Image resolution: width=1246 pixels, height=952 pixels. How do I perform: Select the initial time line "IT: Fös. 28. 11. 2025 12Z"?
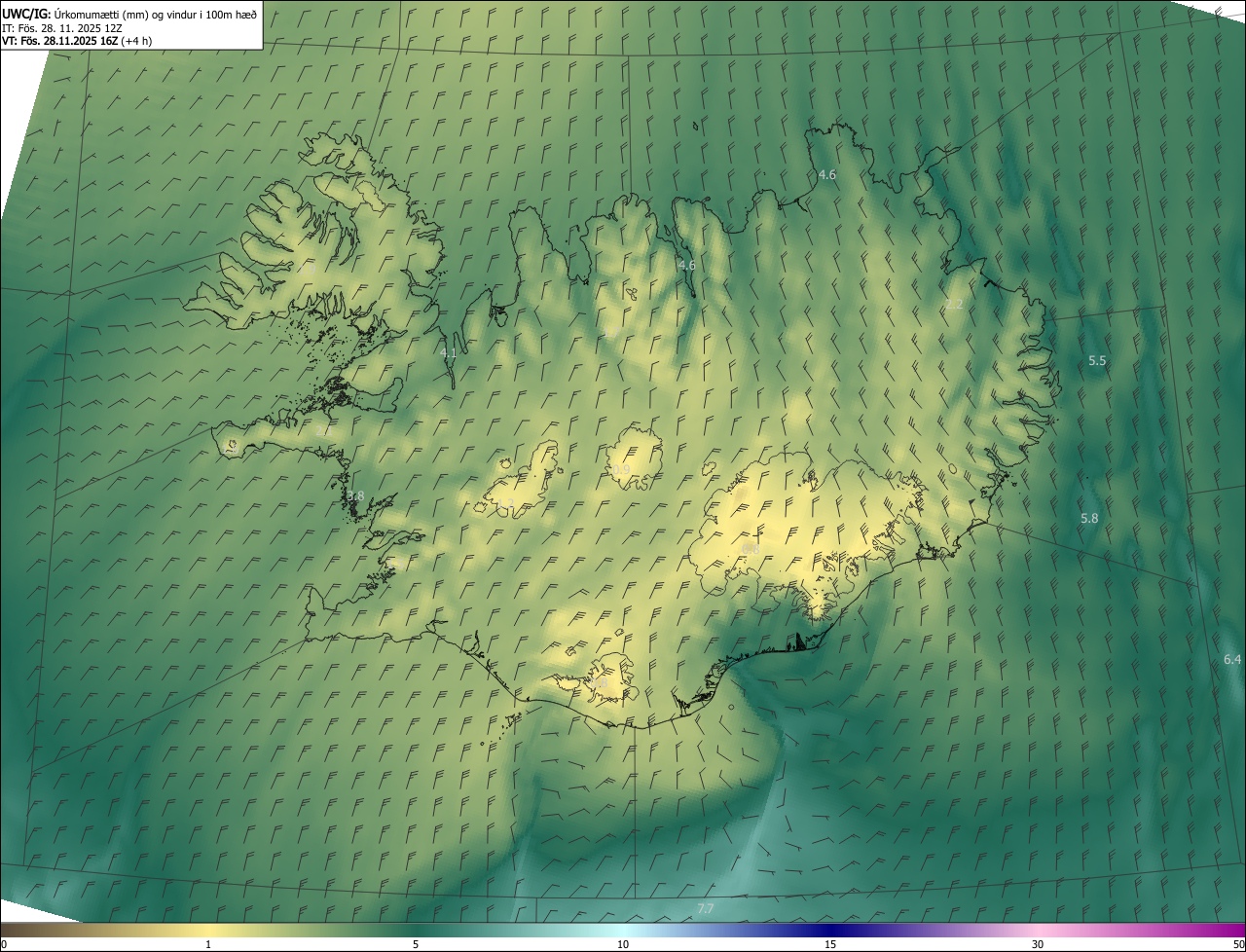(62, 27)
